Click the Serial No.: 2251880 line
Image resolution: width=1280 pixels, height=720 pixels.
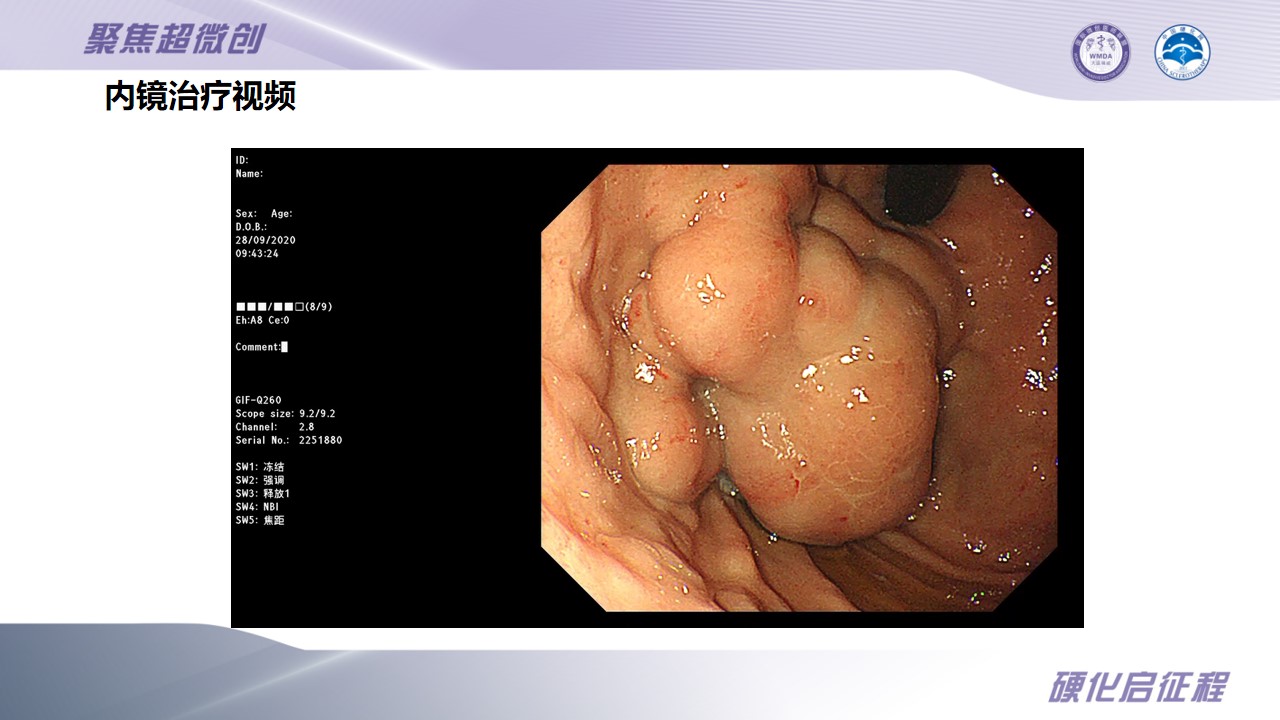click(x=289, y=440)
